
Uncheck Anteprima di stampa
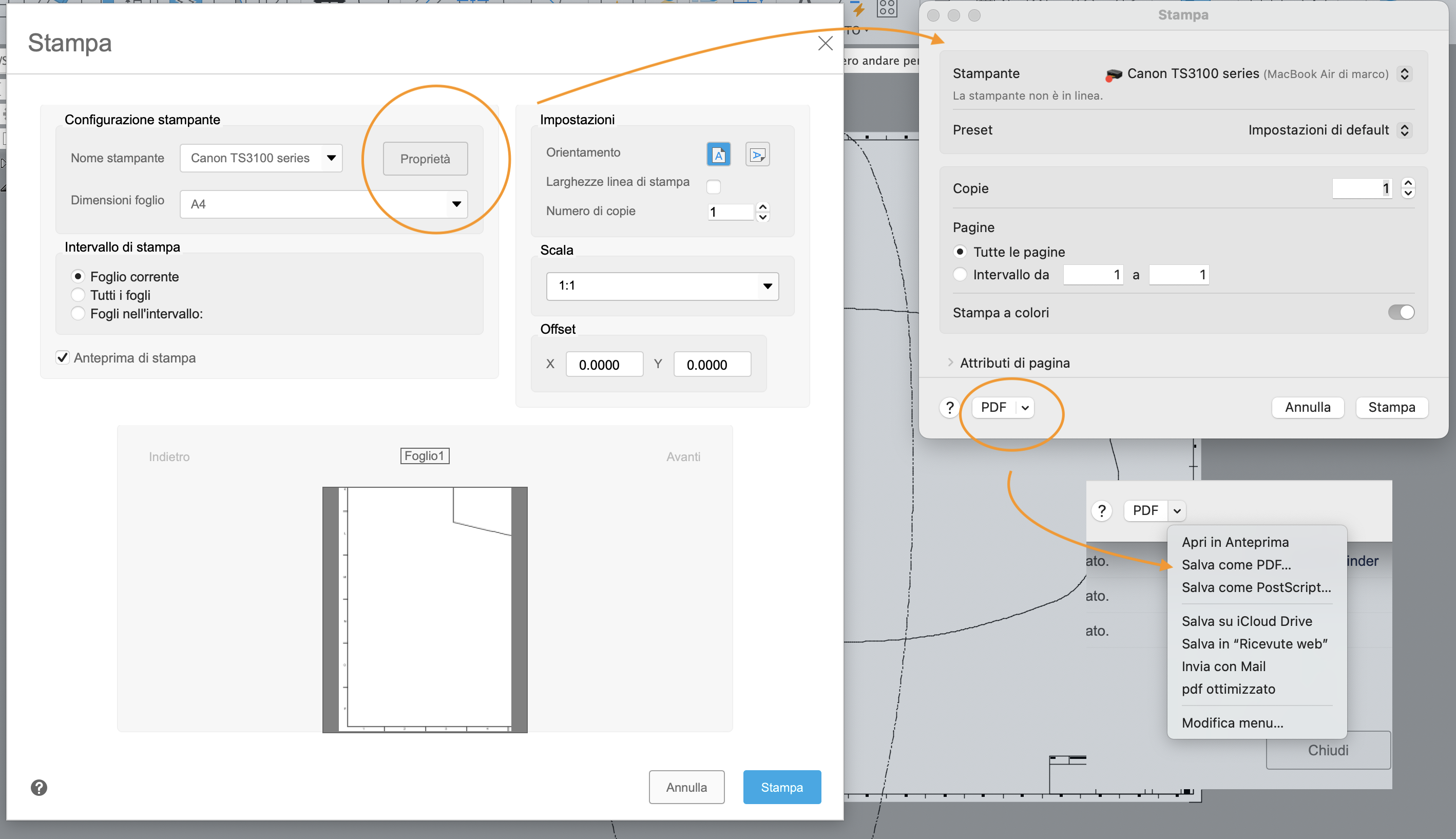(62, 357)
